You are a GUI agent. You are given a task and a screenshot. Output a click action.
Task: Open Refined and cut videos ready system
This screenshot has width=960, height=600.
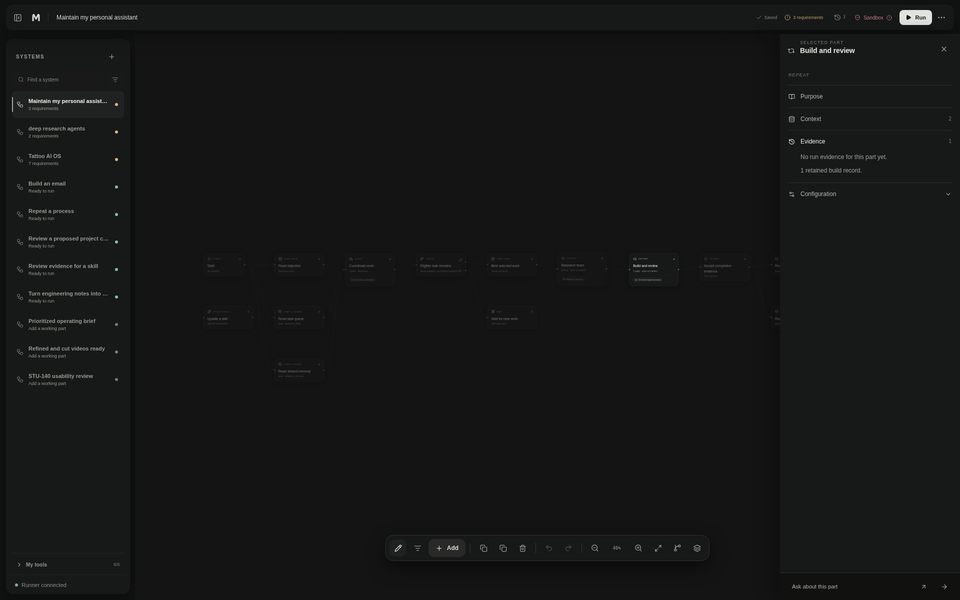68,353
